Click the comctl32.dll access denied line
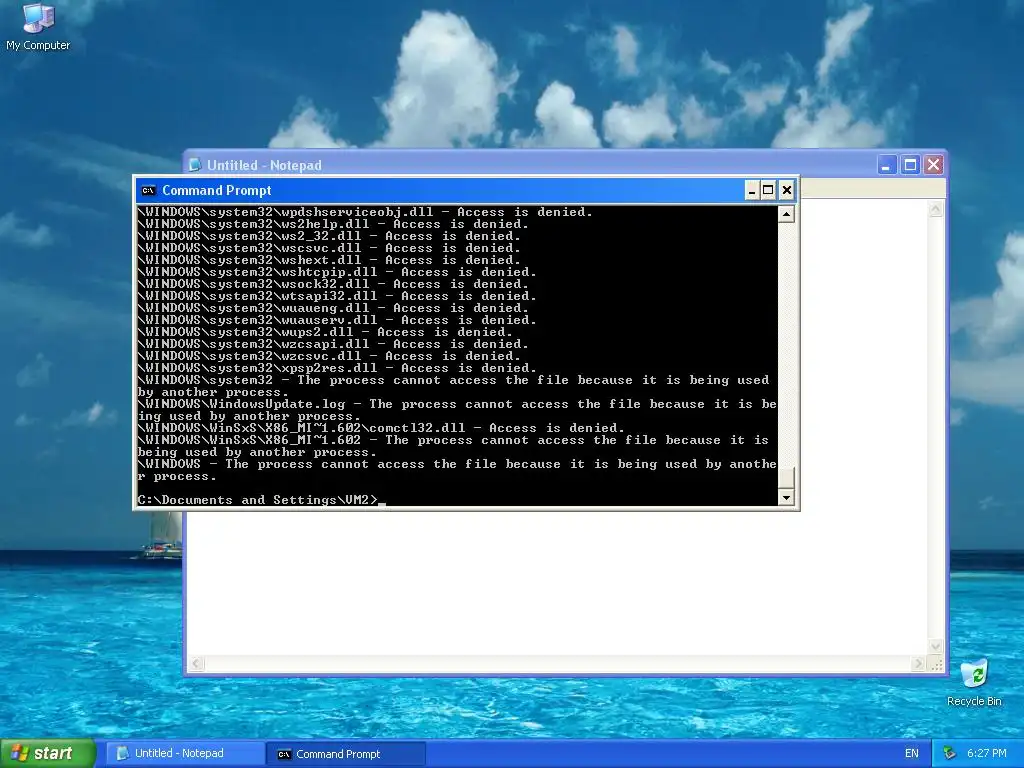1024x768 pixels. point(381,428)
